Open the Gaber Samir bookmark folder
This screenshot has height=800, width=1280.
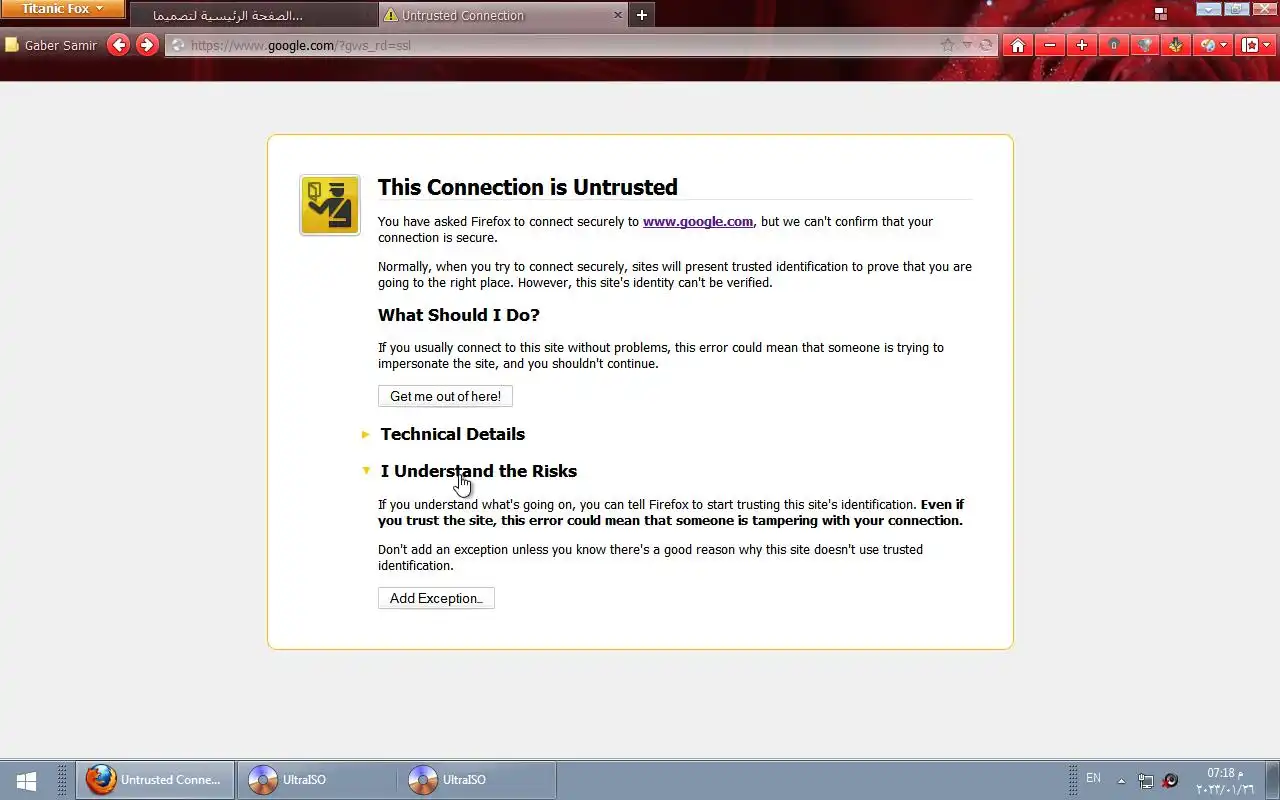(51, 45)
